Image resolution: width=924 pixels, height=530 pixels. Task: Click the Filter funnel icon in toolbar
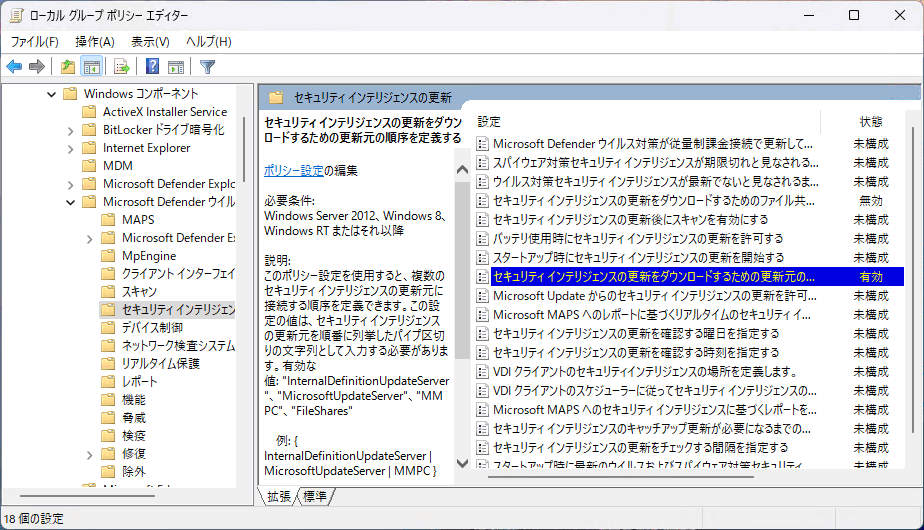click(207, 67)
